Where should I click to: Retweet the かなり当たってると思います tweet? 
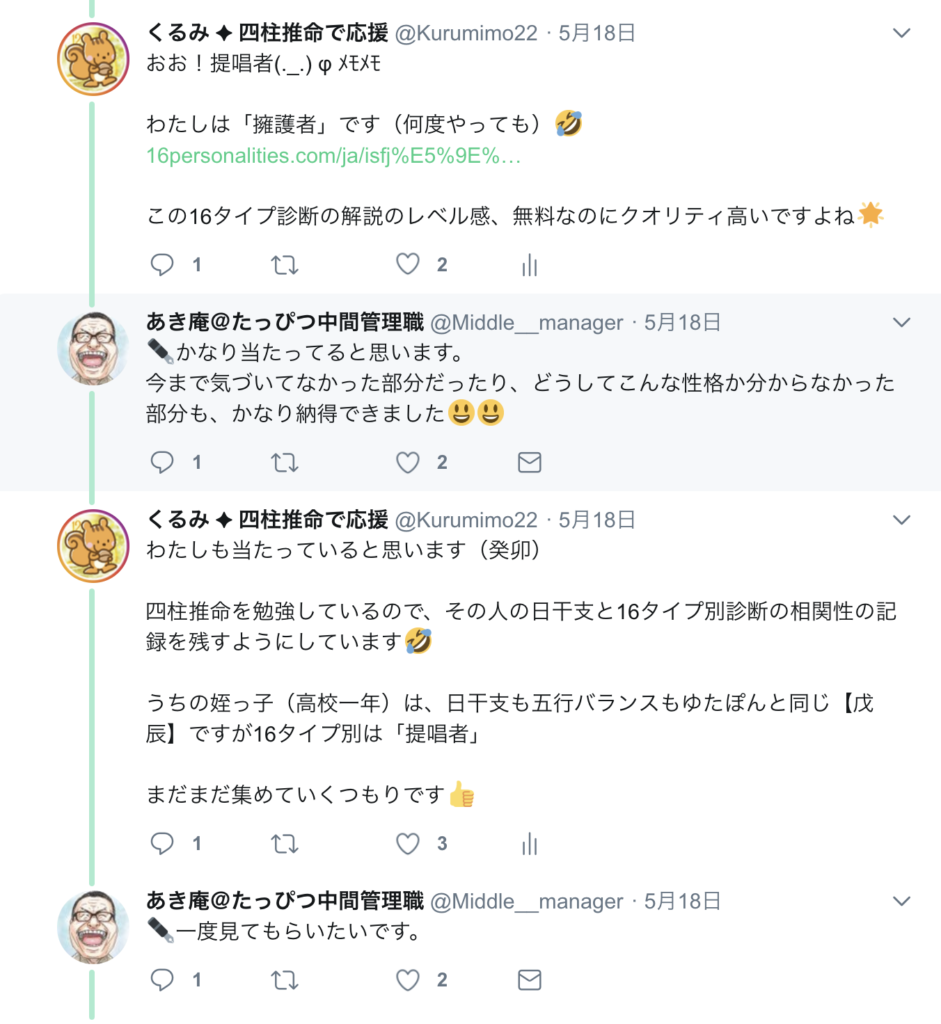point(284,462)
